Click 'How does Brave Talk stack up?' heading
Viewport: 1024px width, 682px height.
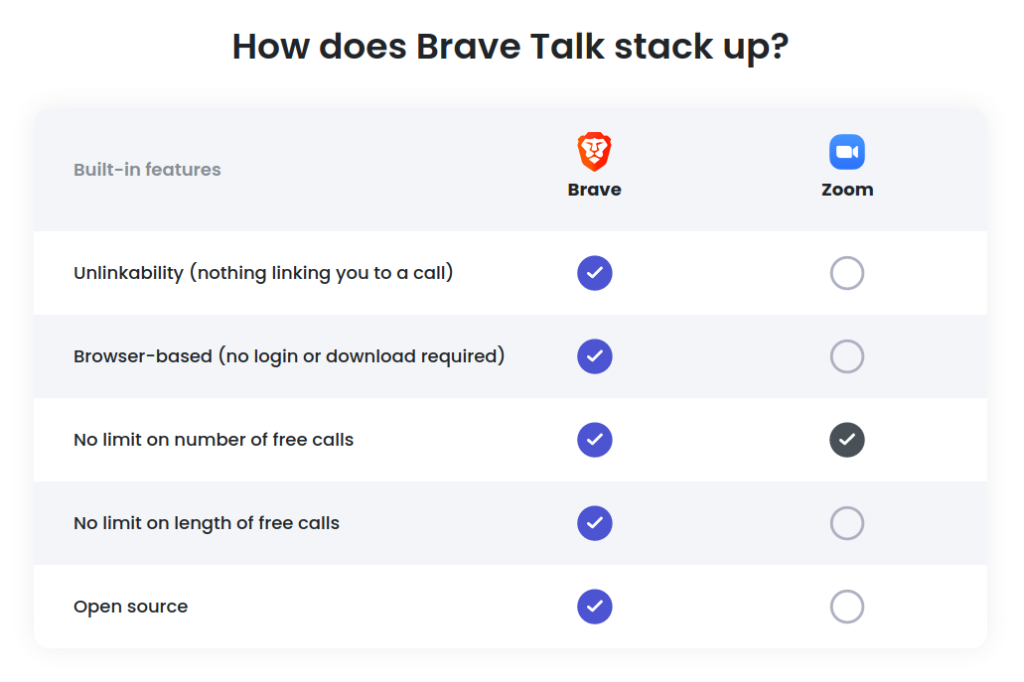point(511,47)
